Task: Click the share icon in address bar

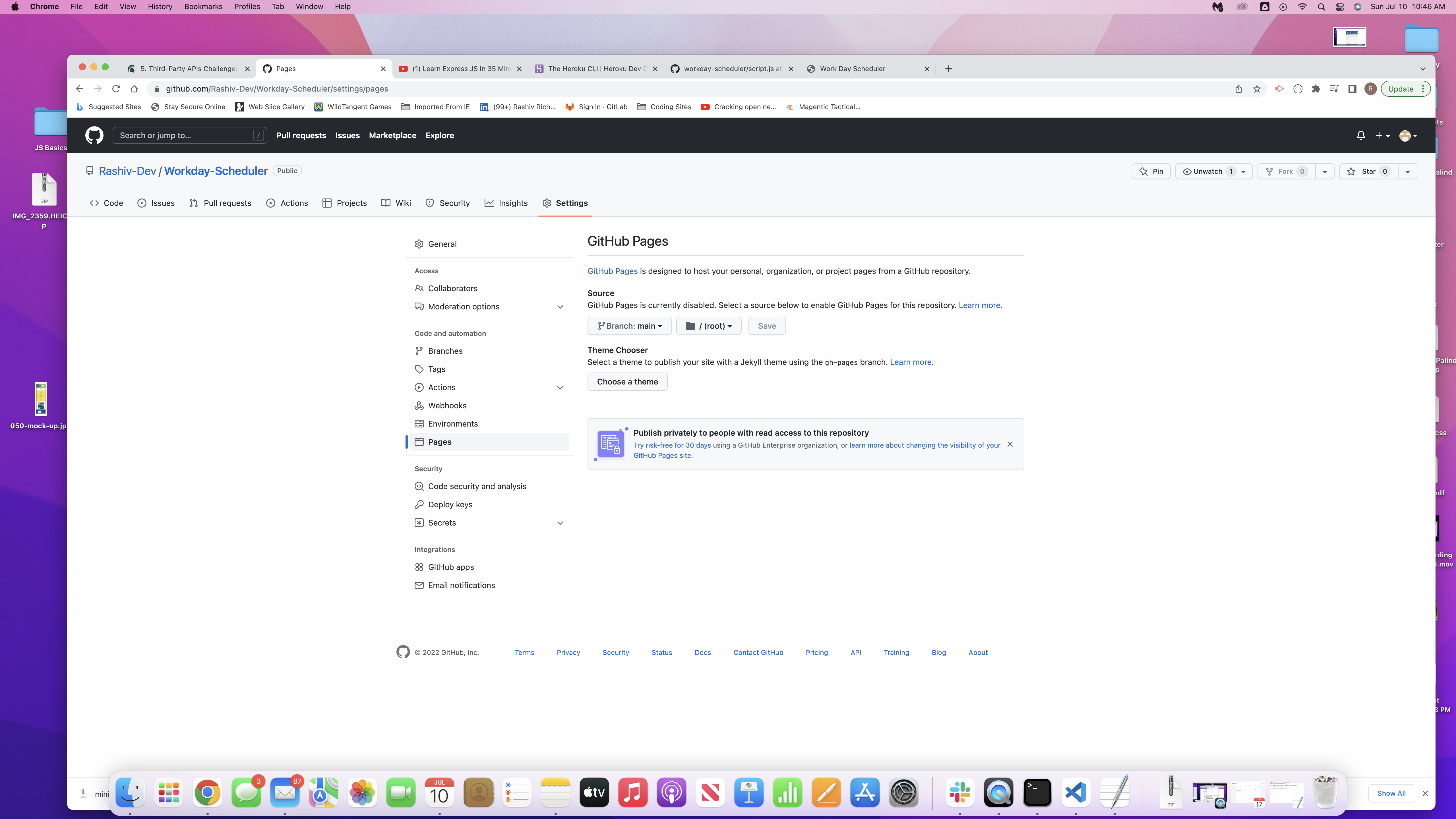Action: coord(1238,89)
